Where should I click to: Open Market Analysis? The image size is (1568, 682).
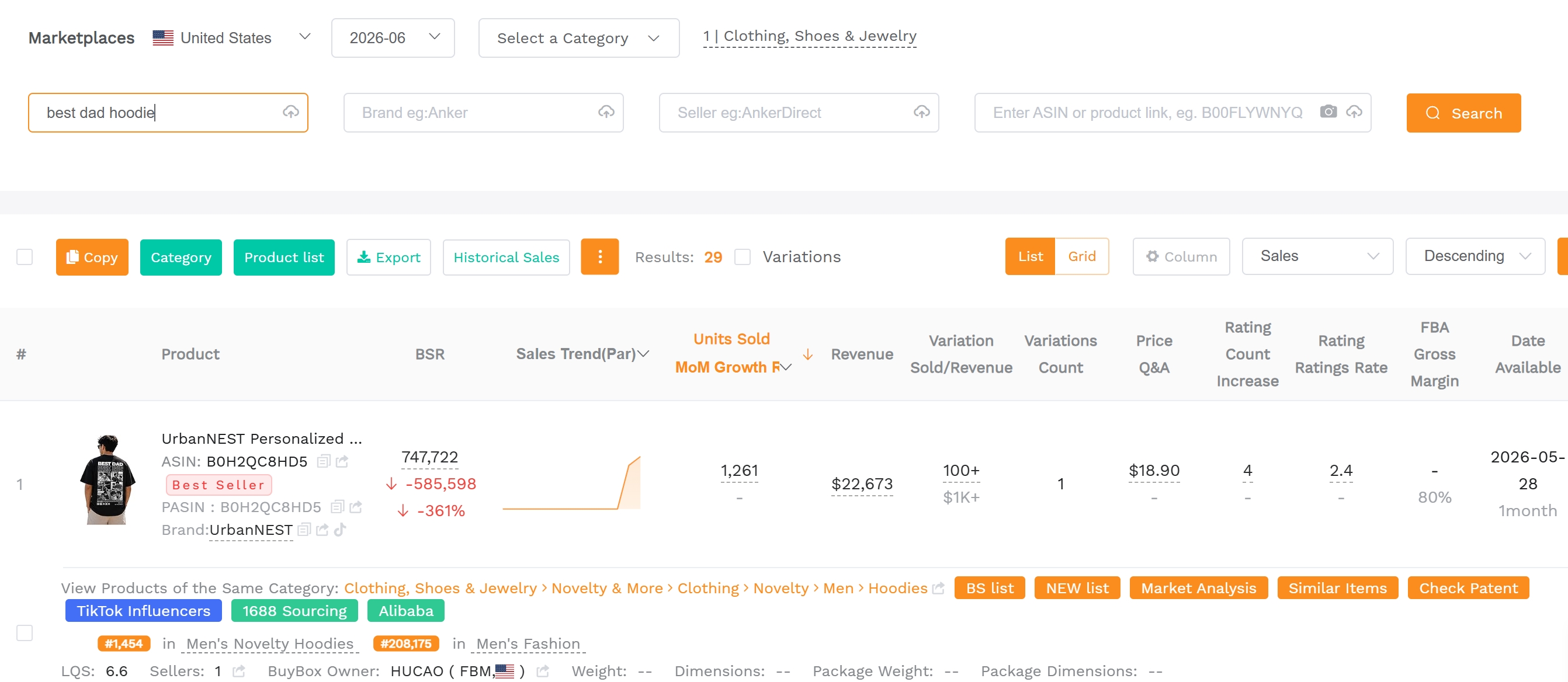(x=1199, y=588)
